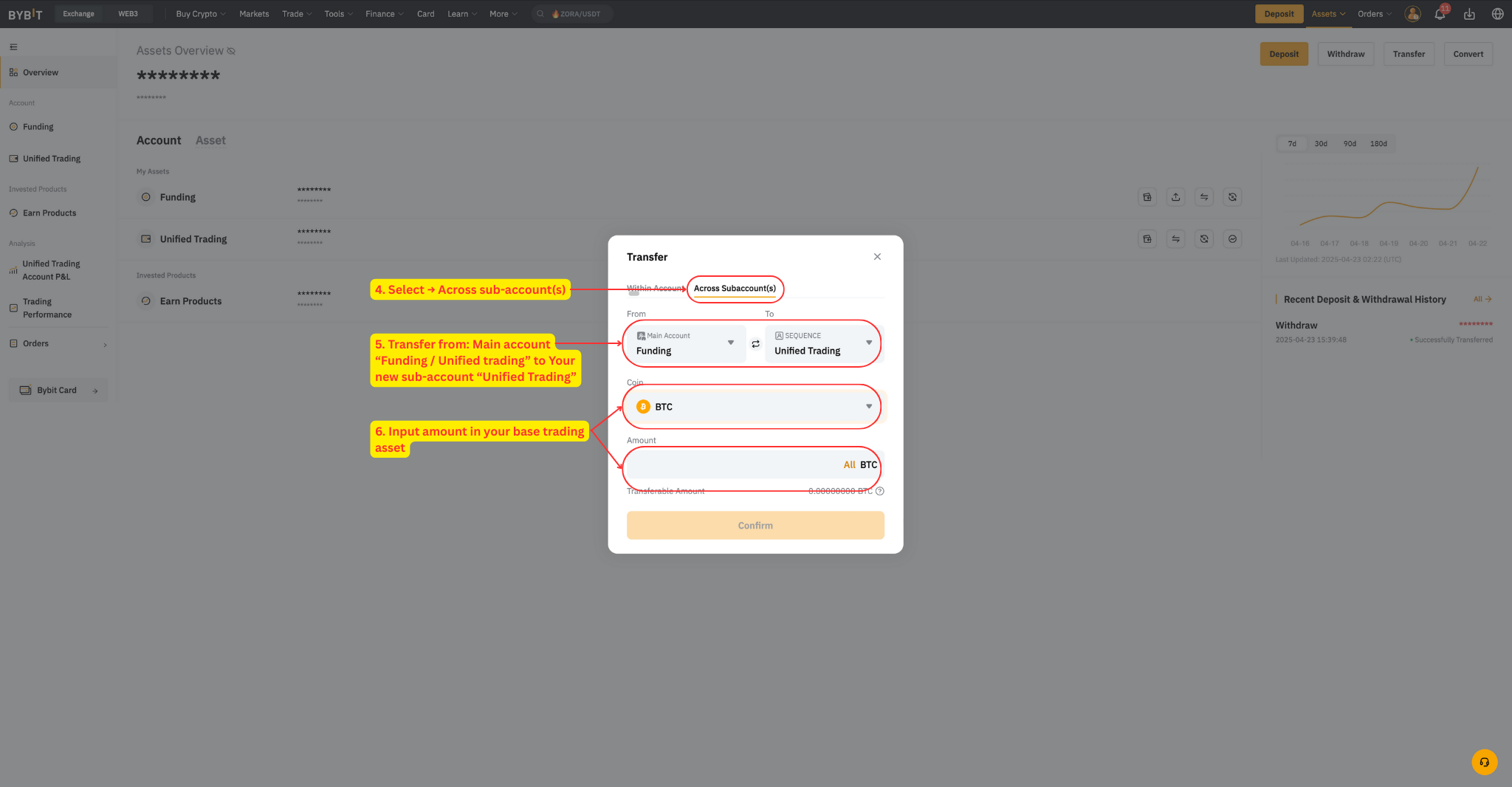The height and width of the screenshot is (787, 1512).
Task: Toggle the Assets Overview hide-balance eye
Action: pyautogui.click(x=231, y=51)
